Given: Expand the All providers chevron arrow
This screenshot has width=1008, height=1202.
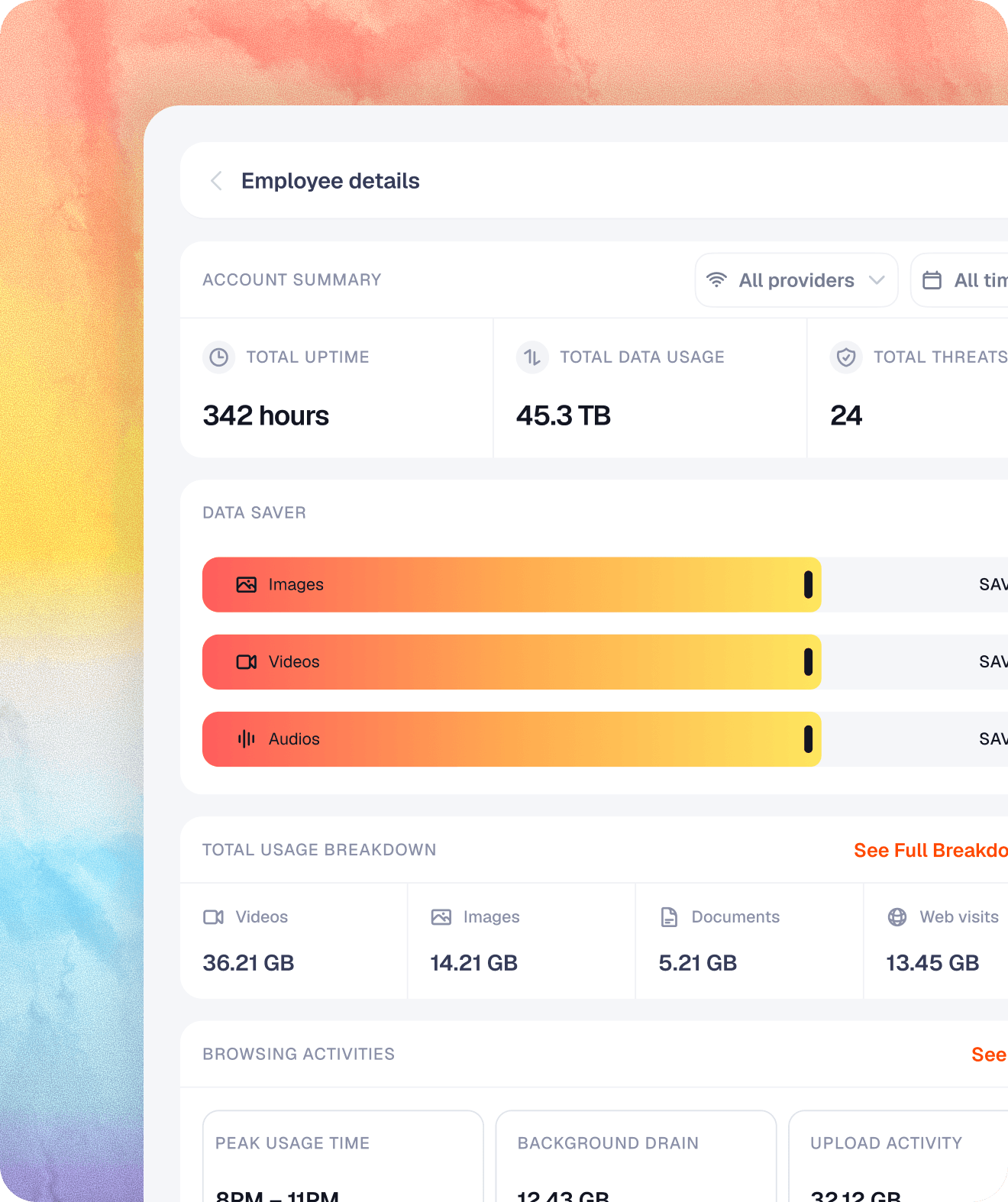Looking at the screenshot, I should [x=877, y=280].
